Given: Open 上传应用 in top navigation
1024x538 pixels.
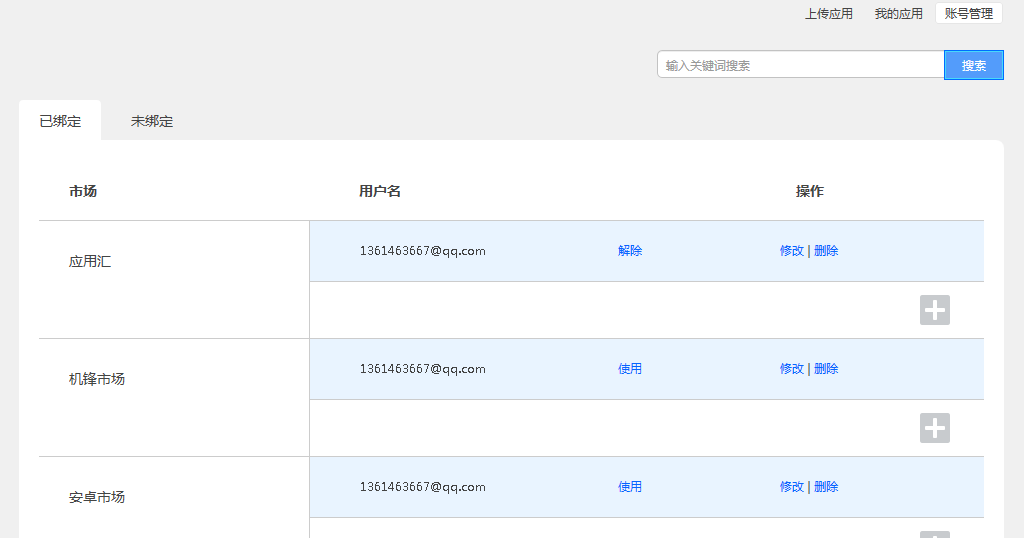Looking at the screenshot, I should pos(829,14).
